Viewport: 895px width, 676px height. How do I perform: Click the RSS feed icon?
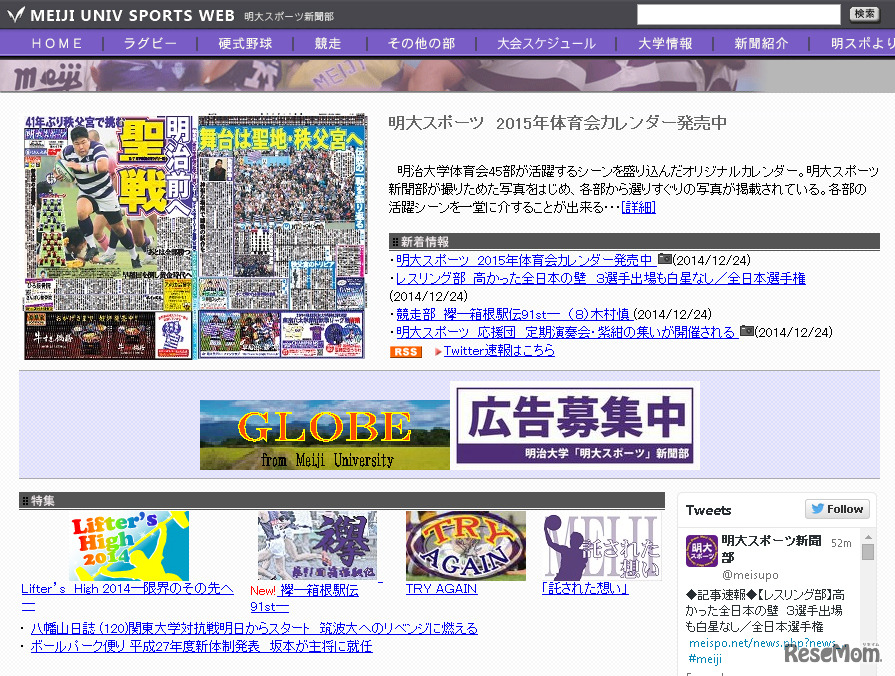click(405, 352)
